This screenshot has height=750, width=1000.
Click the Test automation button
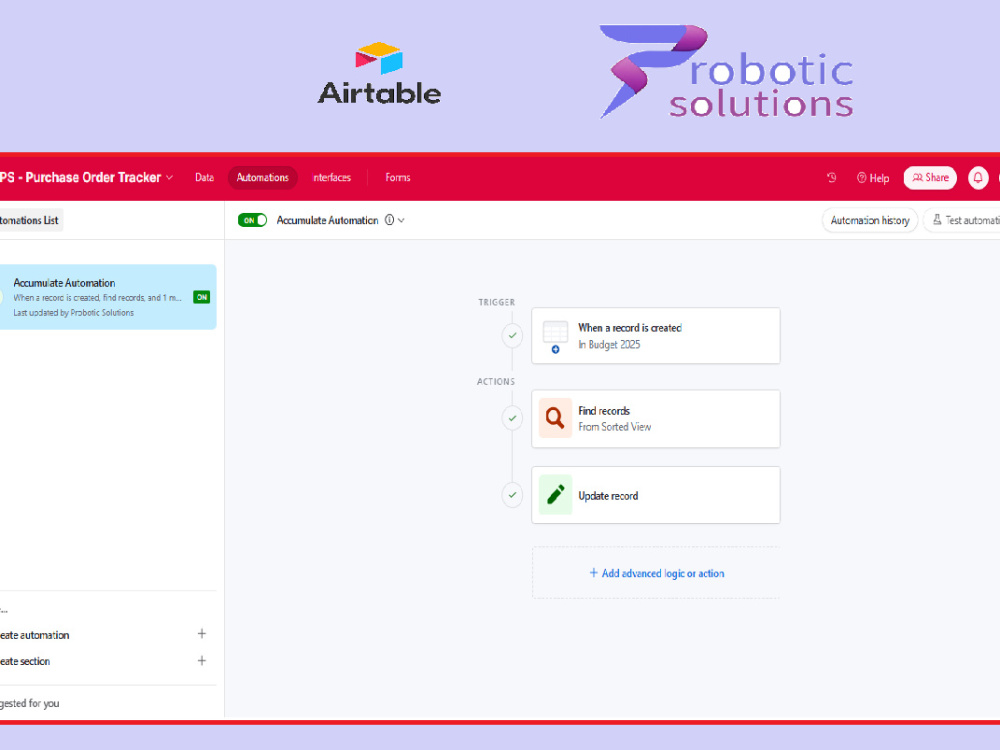point(963,220)
